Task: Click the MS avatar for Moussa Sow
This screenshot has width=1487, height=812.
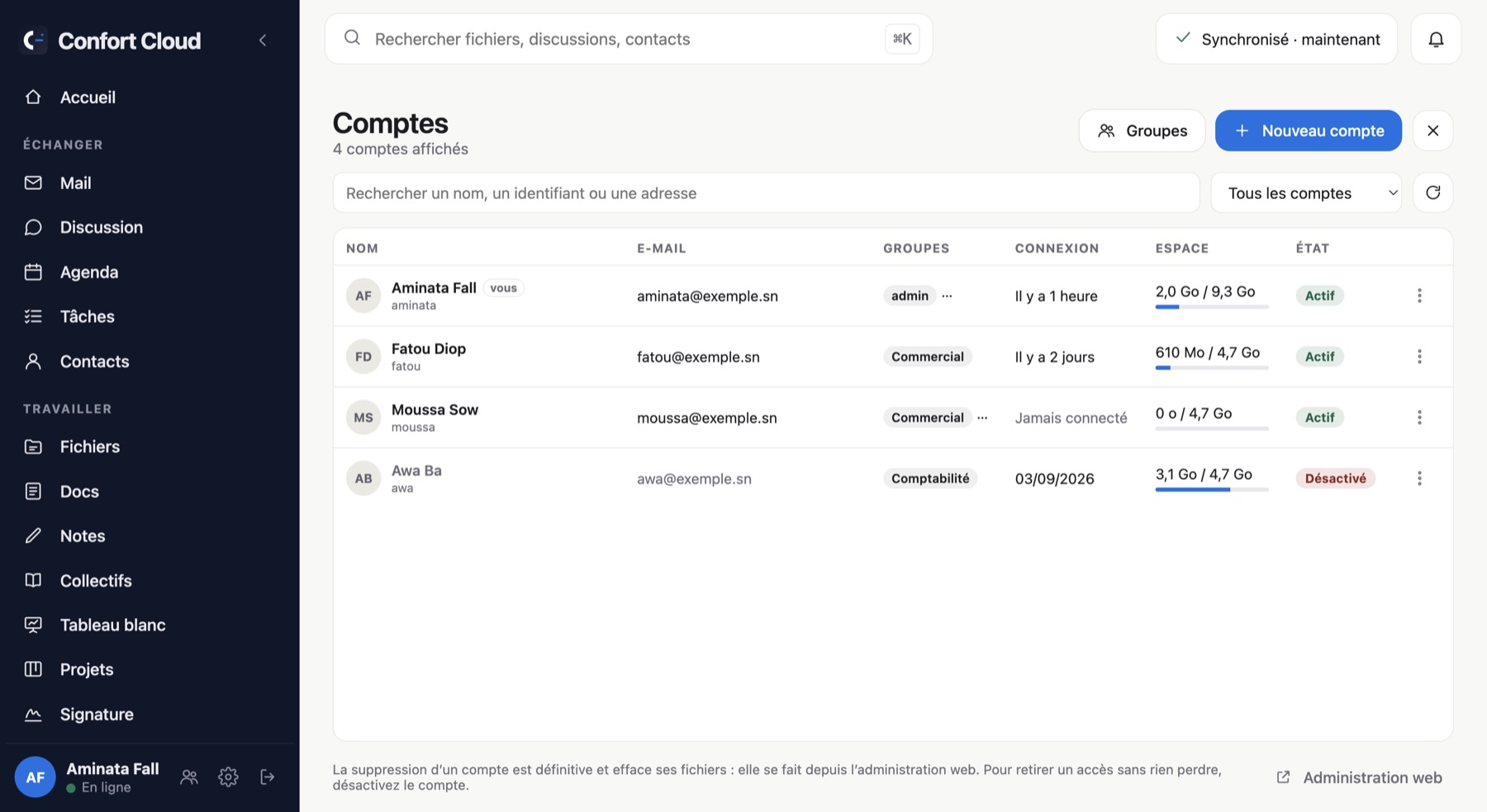Action: (x=363, y=418)
